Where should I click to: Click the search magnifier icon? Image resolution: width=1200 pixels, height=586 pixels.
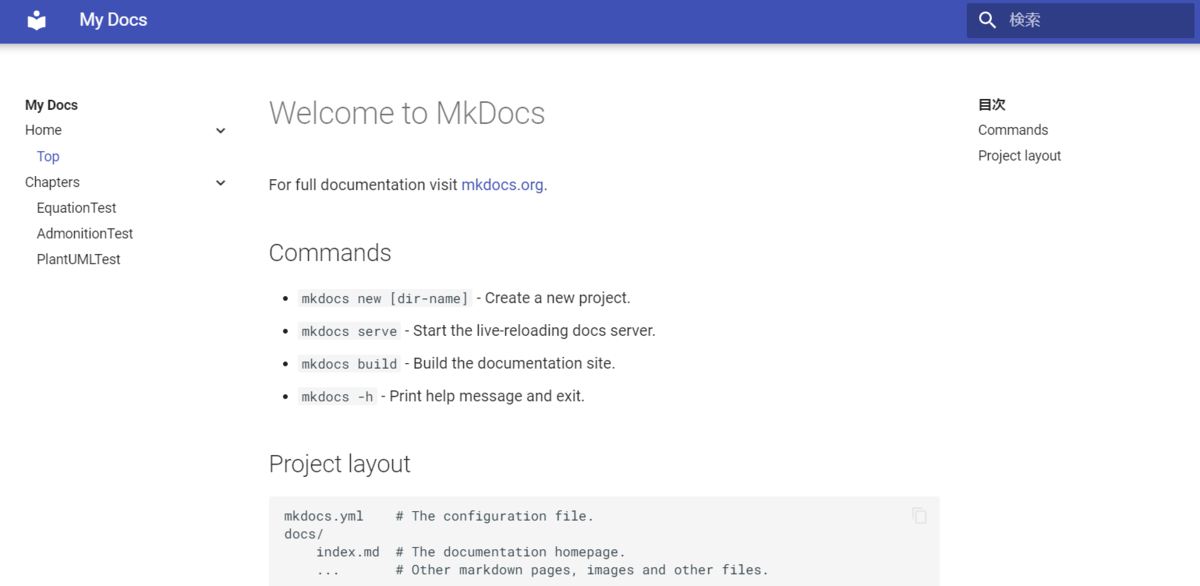pos(987,20)
